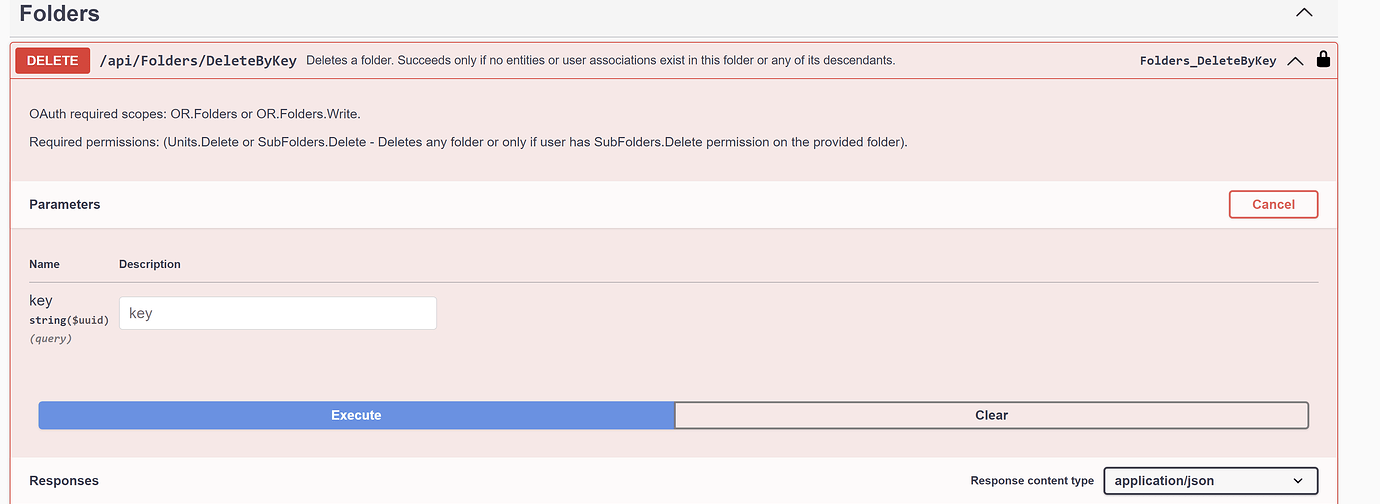
Task: Click the Name column header
Action: [44, 264]
